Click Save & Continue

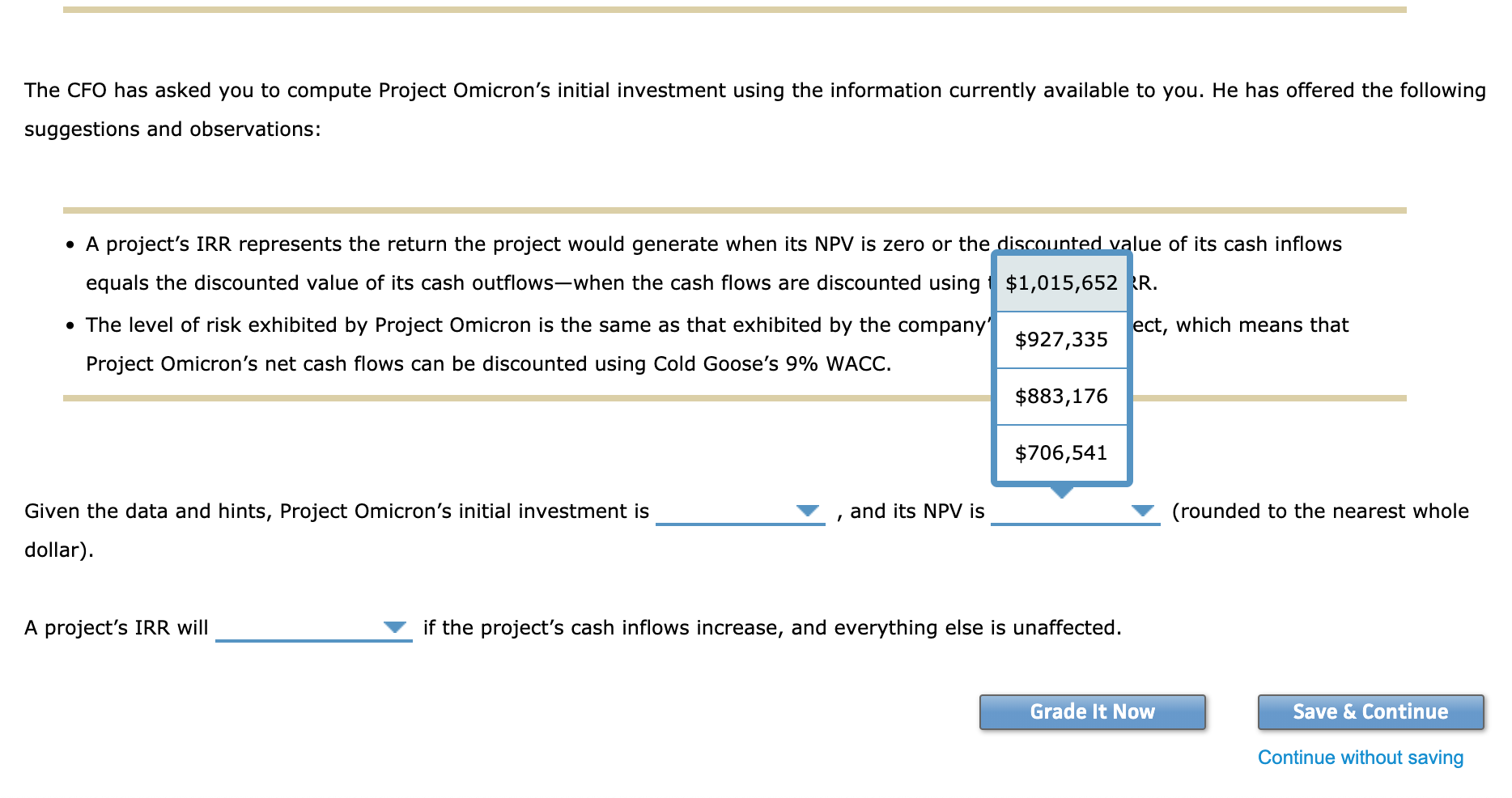[x=1370, y=711]
